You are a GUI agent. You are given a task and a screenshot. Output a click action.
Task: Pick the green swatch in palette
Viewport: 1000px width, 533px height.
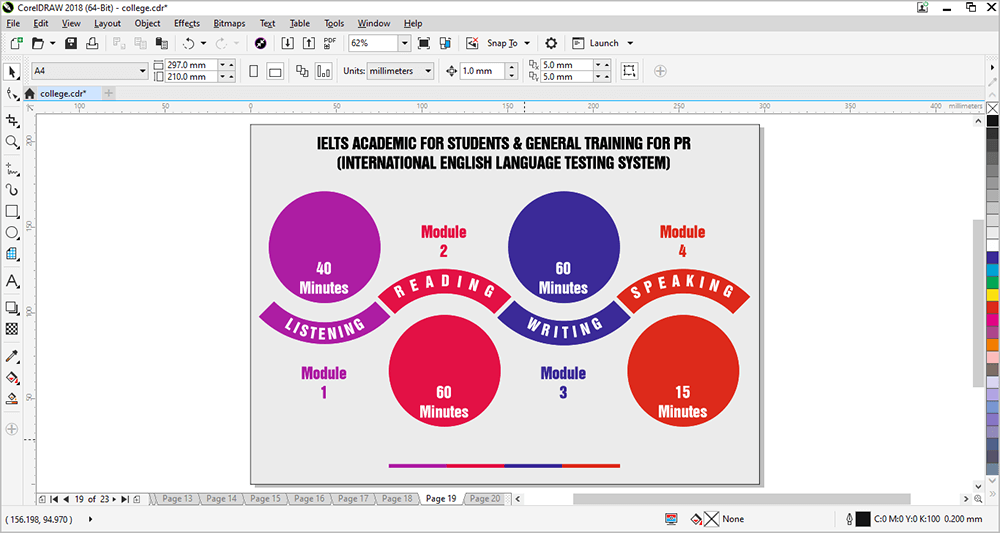(992, 282)
